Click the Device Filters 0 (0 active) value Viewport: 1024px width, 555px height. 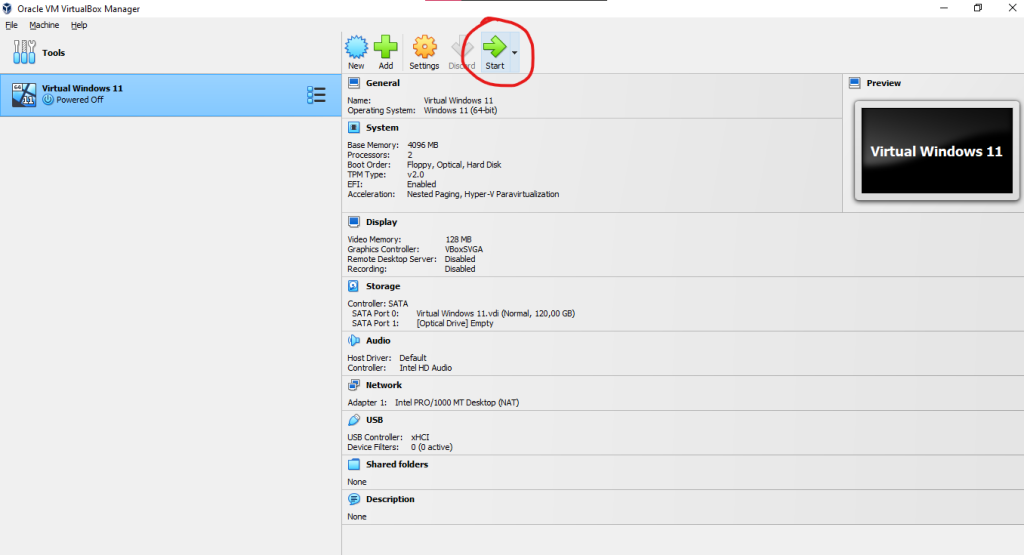[x=432, y=447]
